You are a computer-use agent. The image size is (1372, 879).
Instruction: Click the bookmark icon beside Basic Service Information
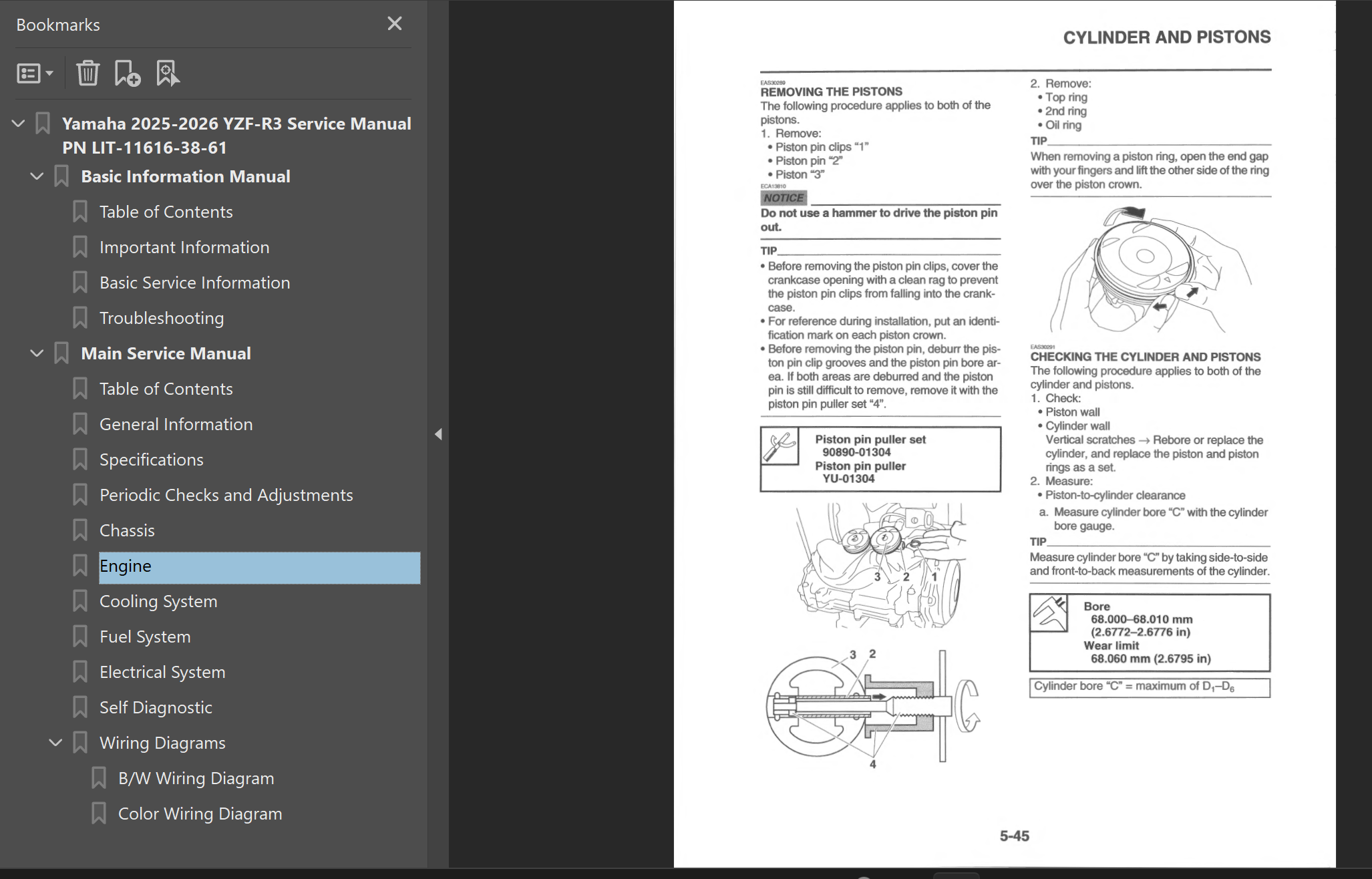coord(80,283)
